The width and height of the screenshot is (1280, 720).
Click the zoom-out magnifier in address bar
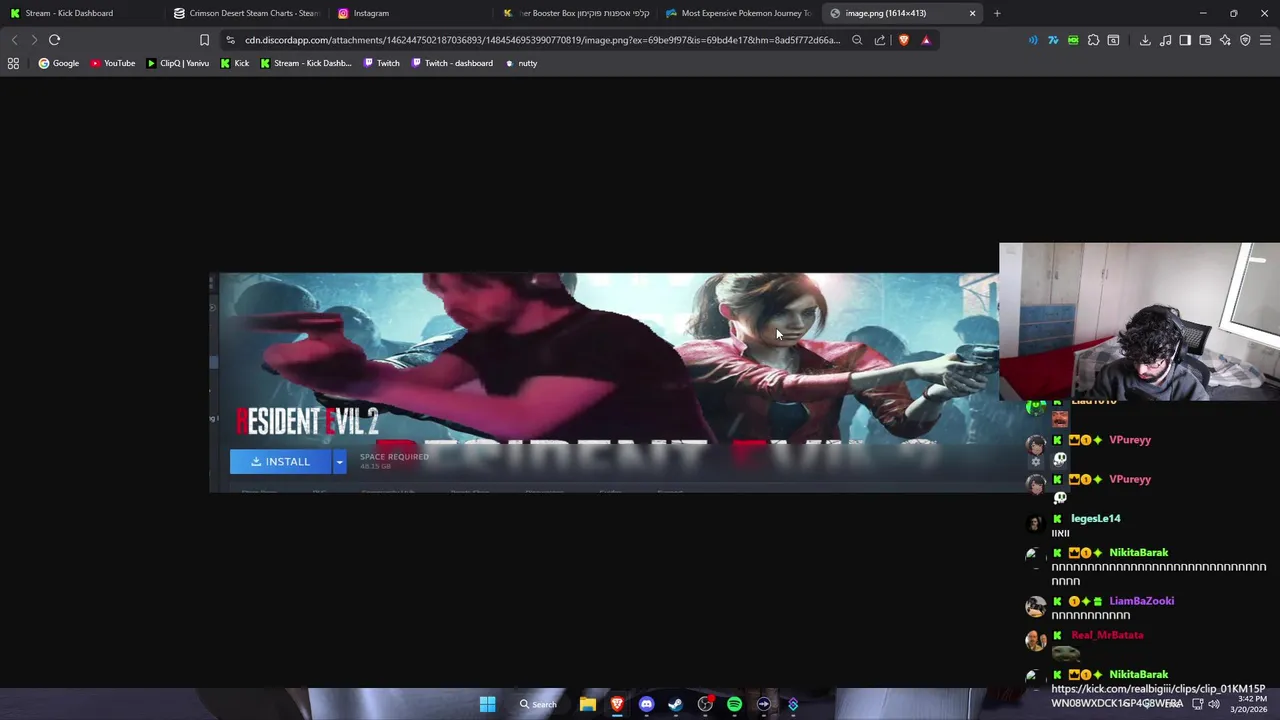pos(857,40)
